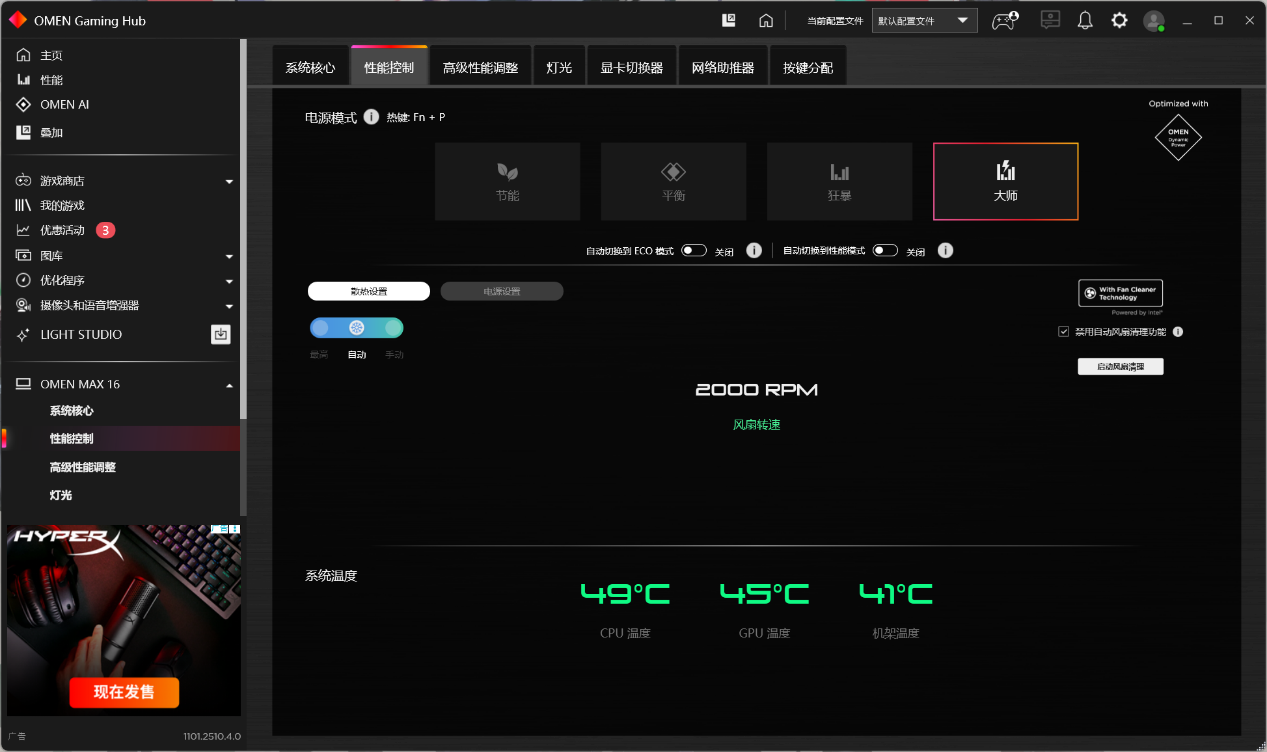Open the OMEN Gaming Hub home icon
The width and height of the screenshot is (1267, 752).
tap(766, 19)
